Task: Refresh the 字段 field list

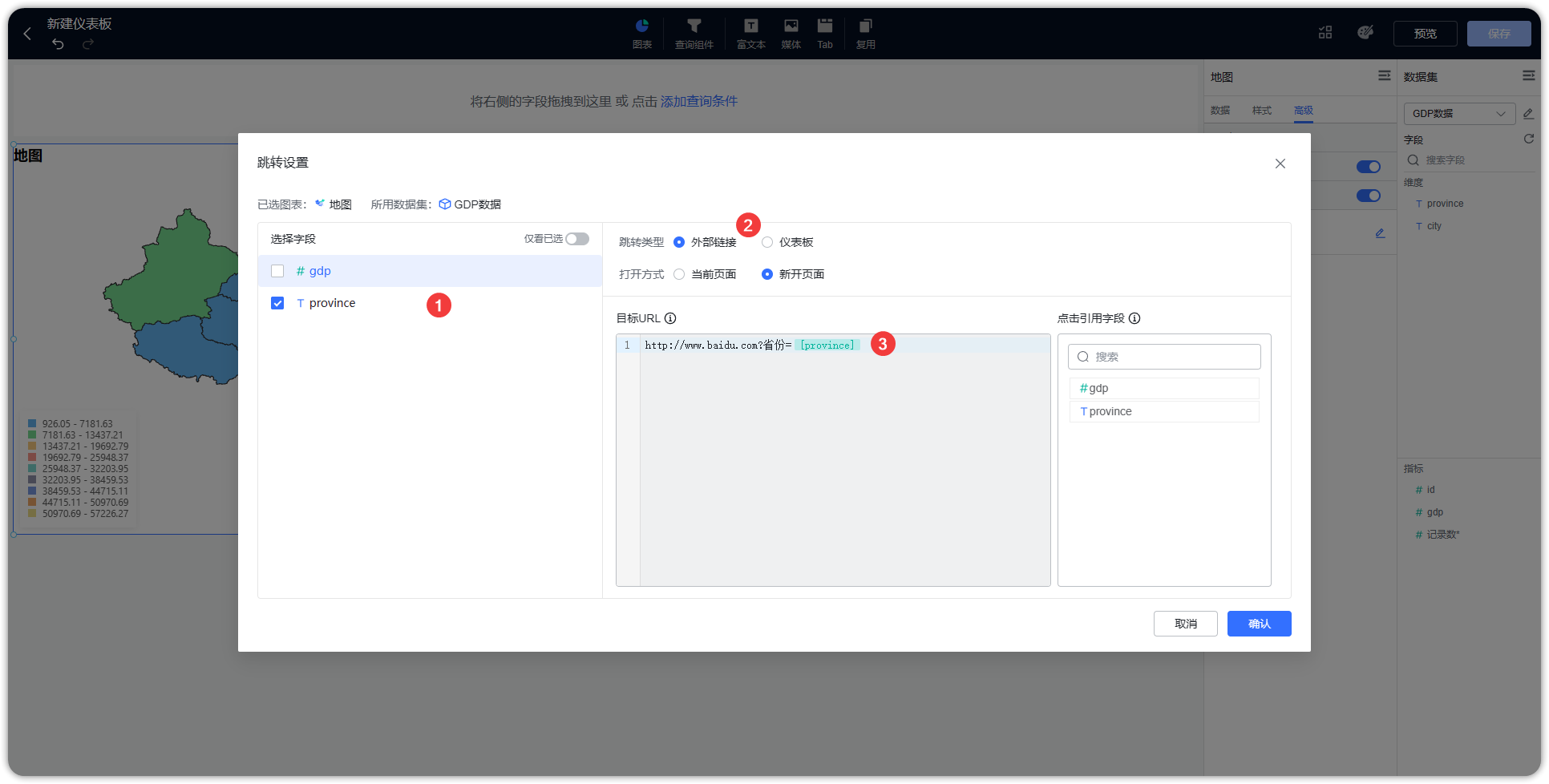Action: [1529, 139]
